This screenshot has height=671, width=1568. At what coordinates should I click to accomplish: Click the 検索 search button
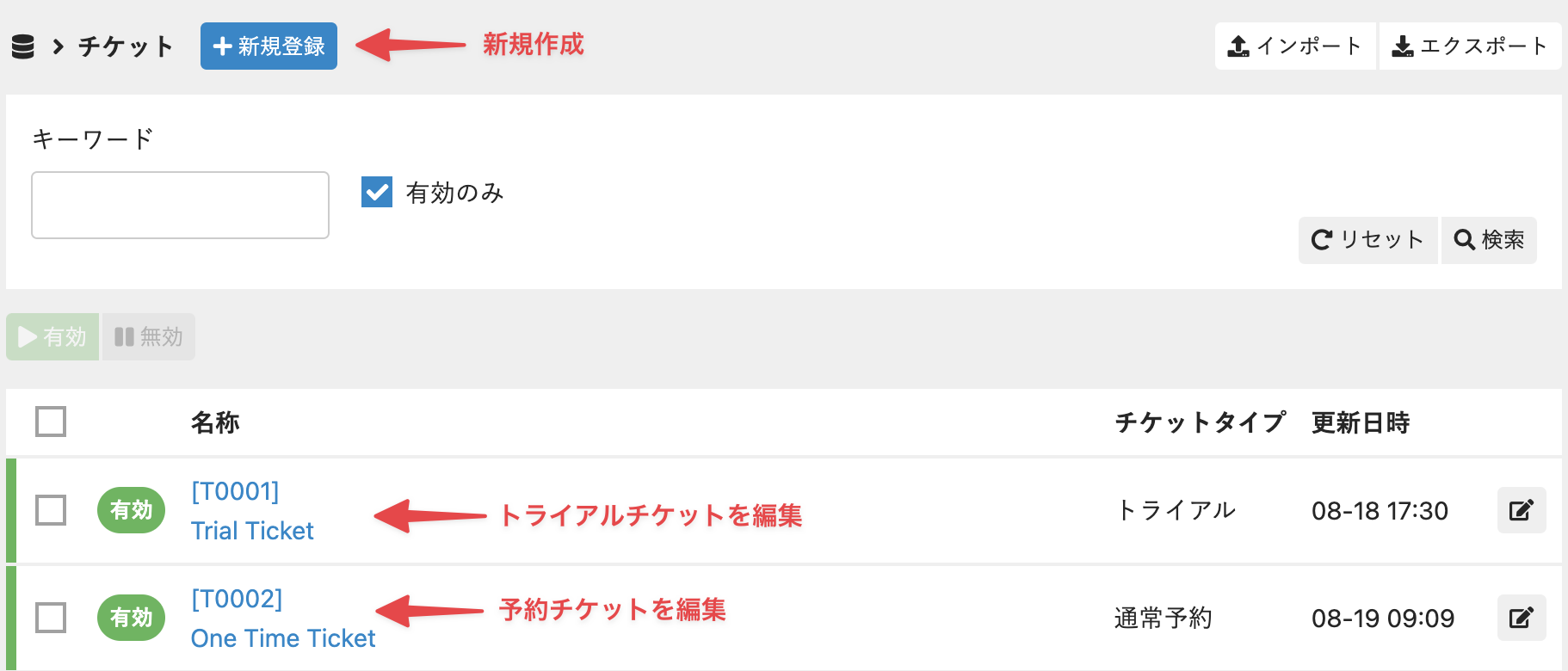click(1489, 240)
